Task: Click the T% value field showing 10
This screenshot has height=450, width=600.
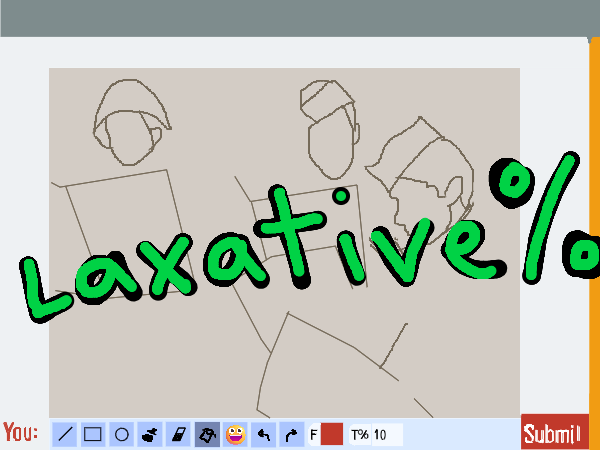Action: tap(387, 435)
